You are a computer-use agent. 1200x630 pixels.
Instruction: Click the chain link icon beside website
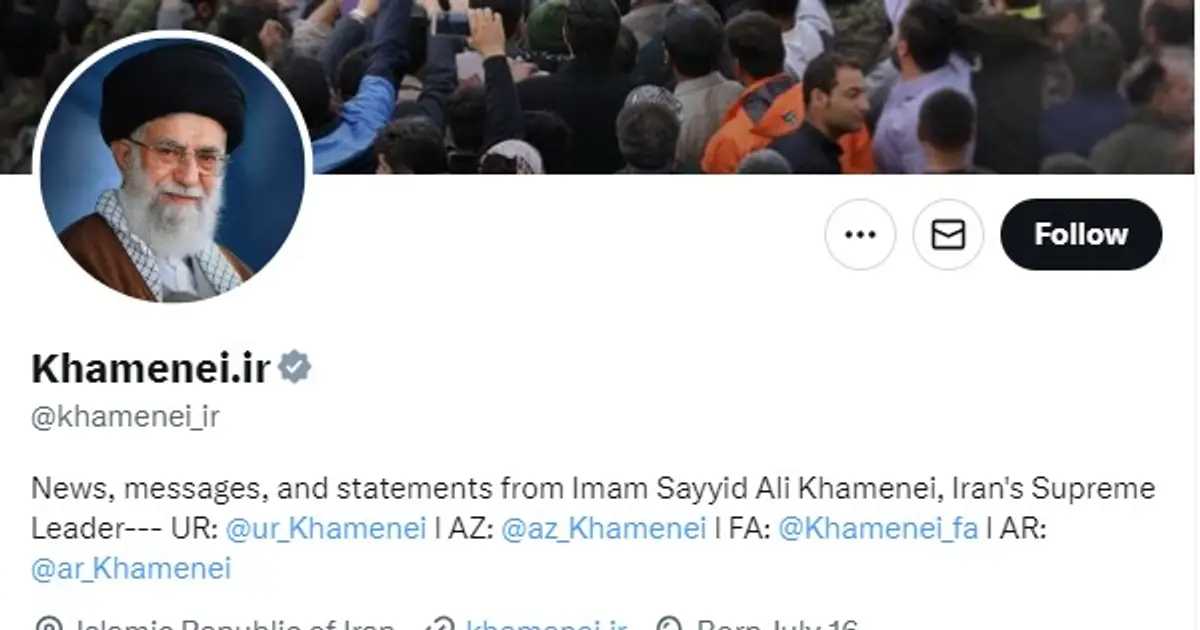point(438,626)
